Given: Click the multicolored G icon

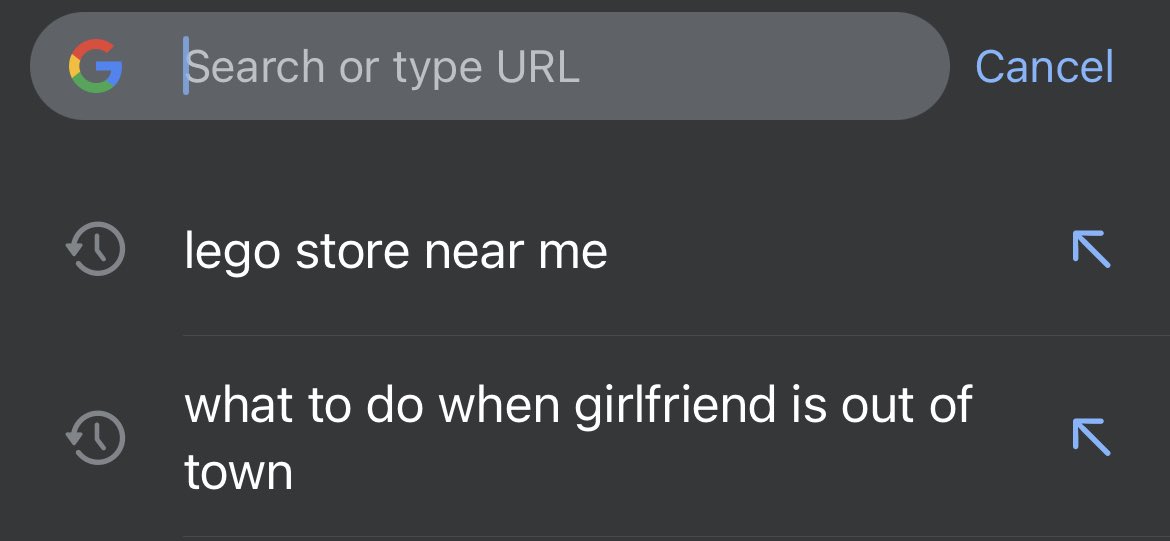Looking at the screenshot, I should pos(96,66).
